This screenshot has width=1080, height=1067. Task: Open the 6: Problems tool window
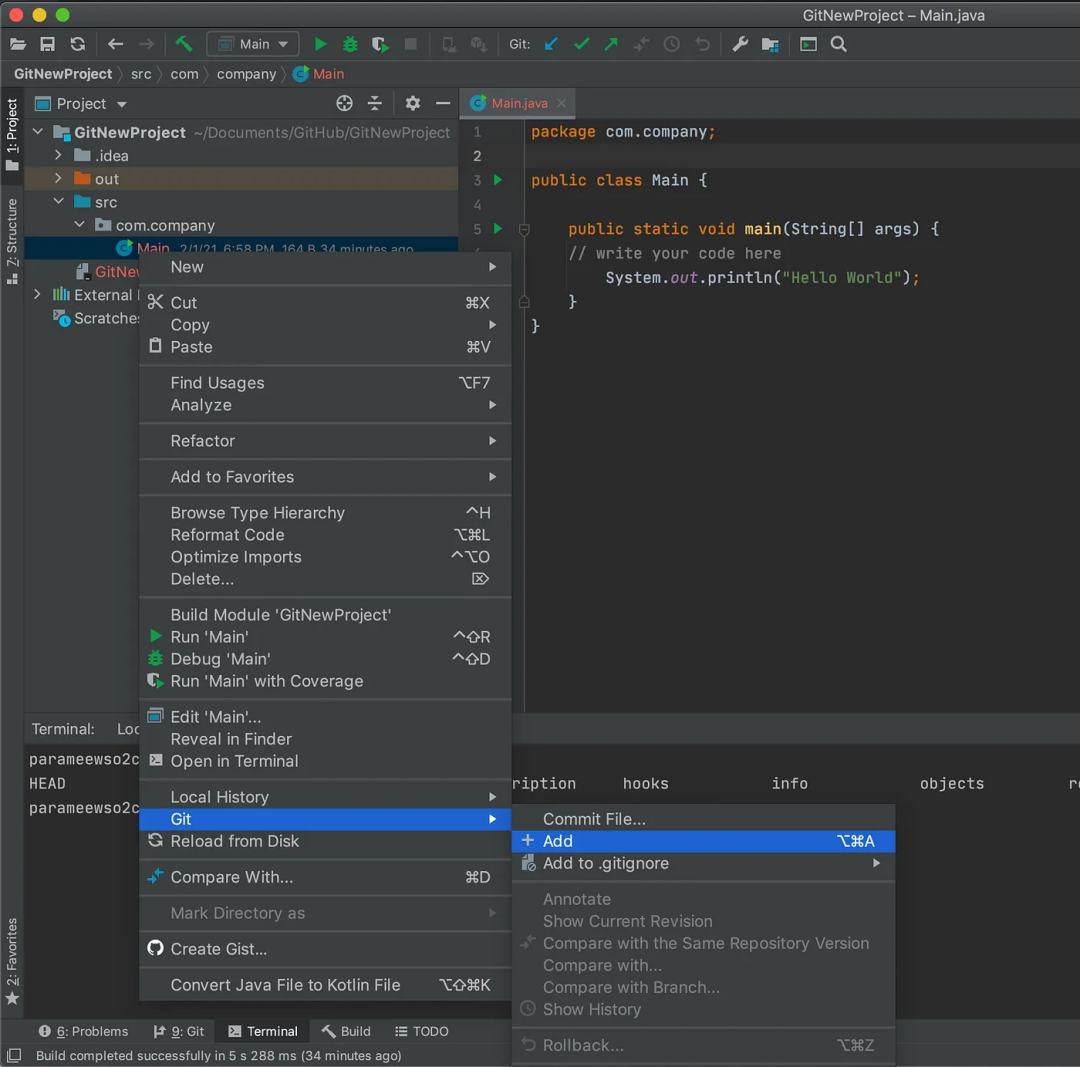[x=83, y=1031]
